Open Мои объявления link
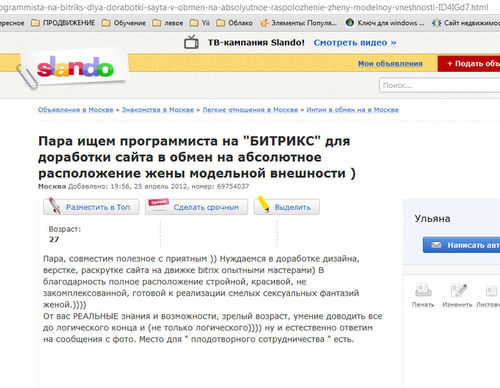Screen dimensions: 500x388 pos(390,63)
